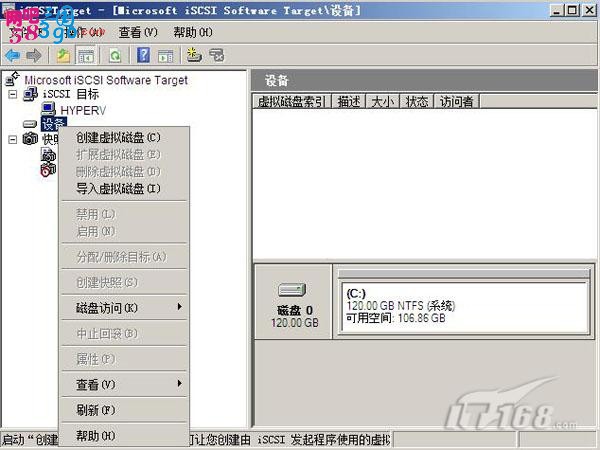Click the create virtual disk star icon

pyautogui.click(x=194, y=55)
